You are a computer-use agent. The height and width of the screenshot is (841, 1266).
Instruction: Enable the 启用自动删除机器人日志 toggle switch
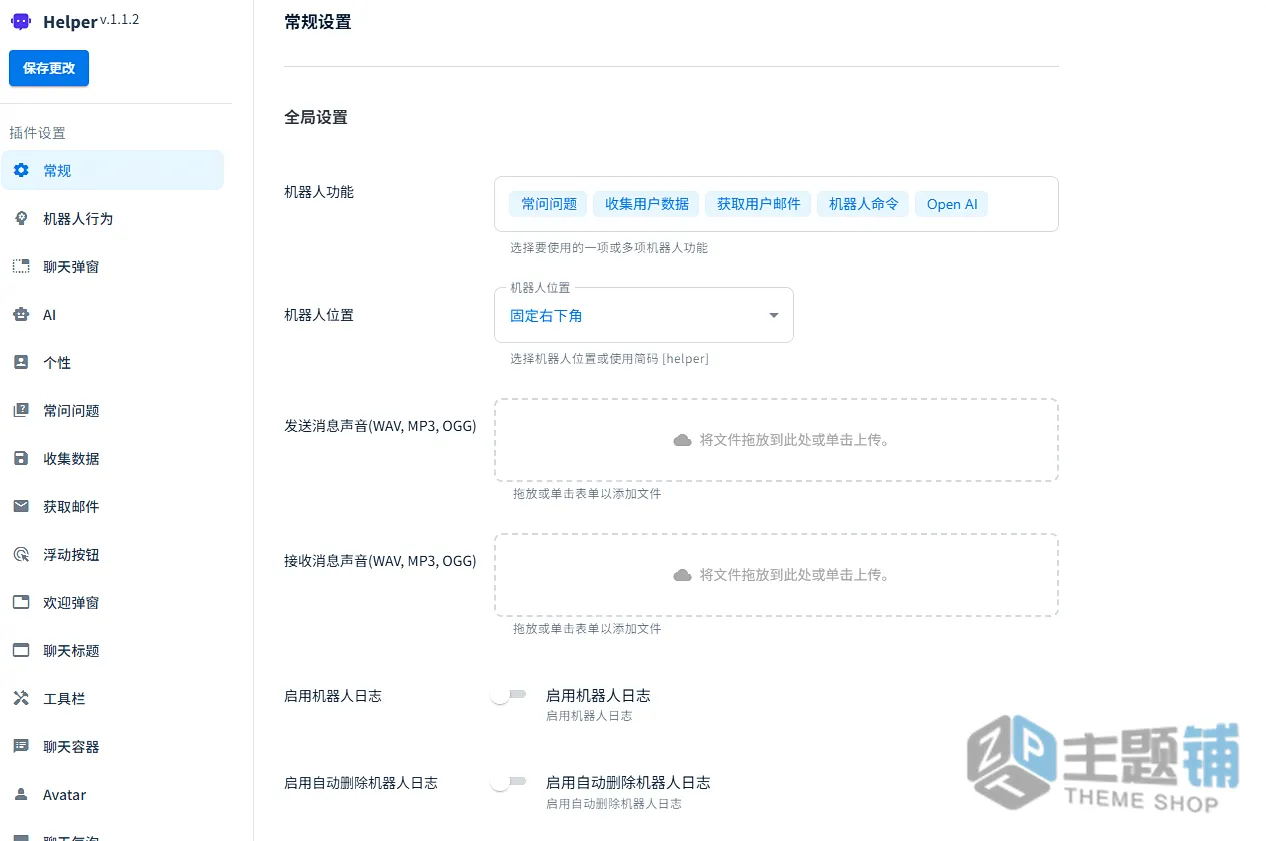508,782
